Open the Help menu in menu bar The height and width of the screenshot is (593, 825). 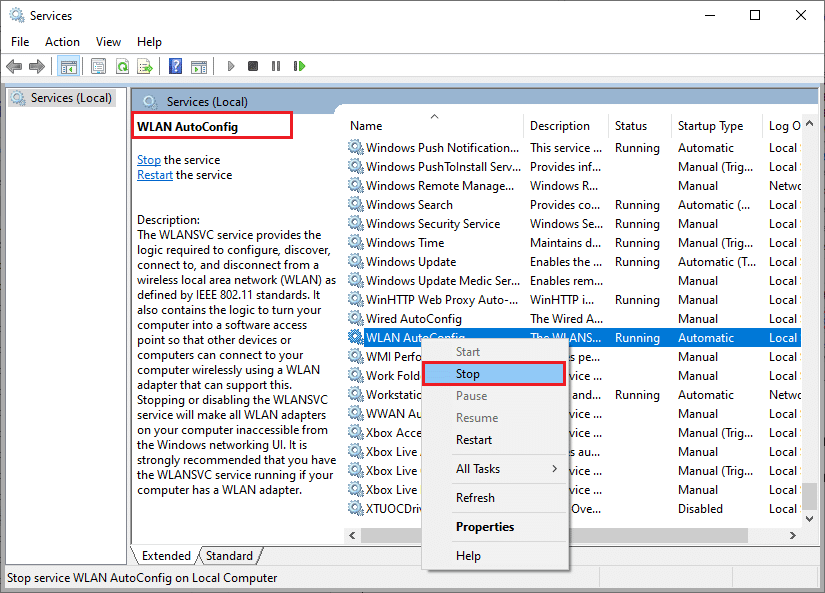(149, 42)
